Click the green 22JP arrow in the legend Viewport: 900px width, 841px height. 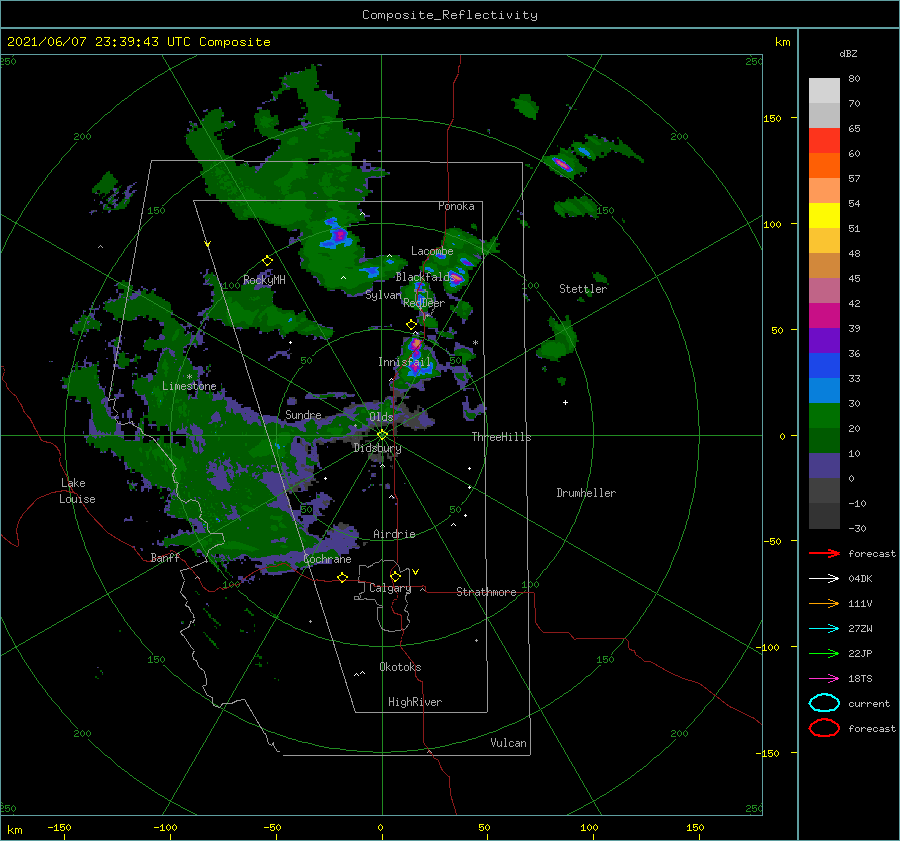[x=824, y=653]
